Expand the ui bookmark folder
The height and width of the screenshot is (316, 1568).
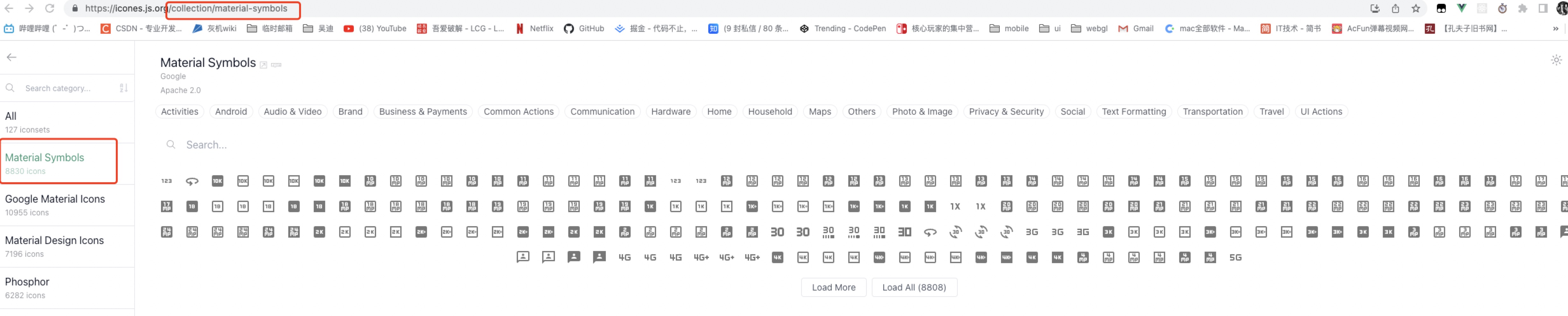[1049, 29]
